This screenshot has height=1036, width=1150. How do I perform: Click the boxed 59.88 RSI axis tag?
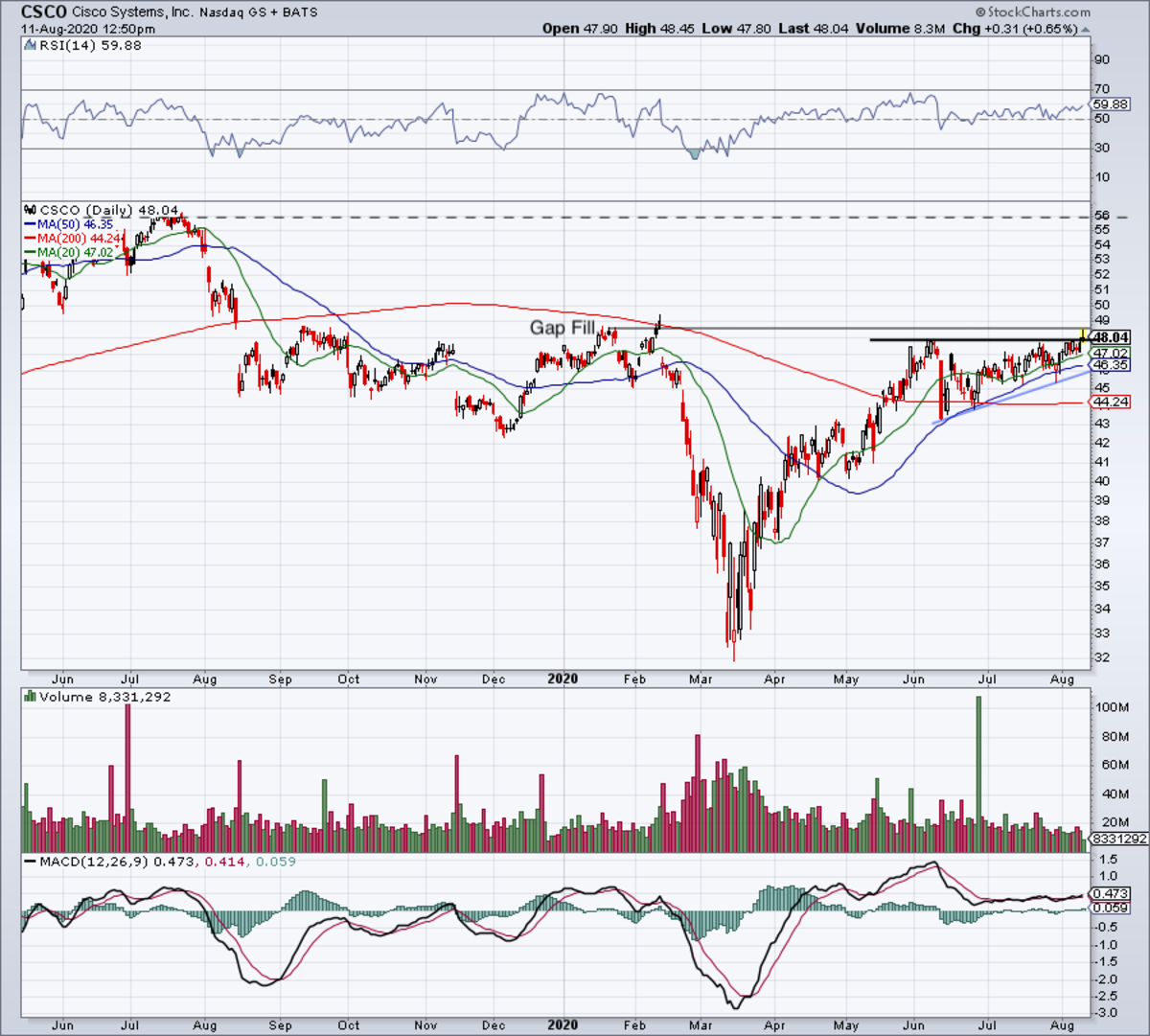pos(1111,104)
